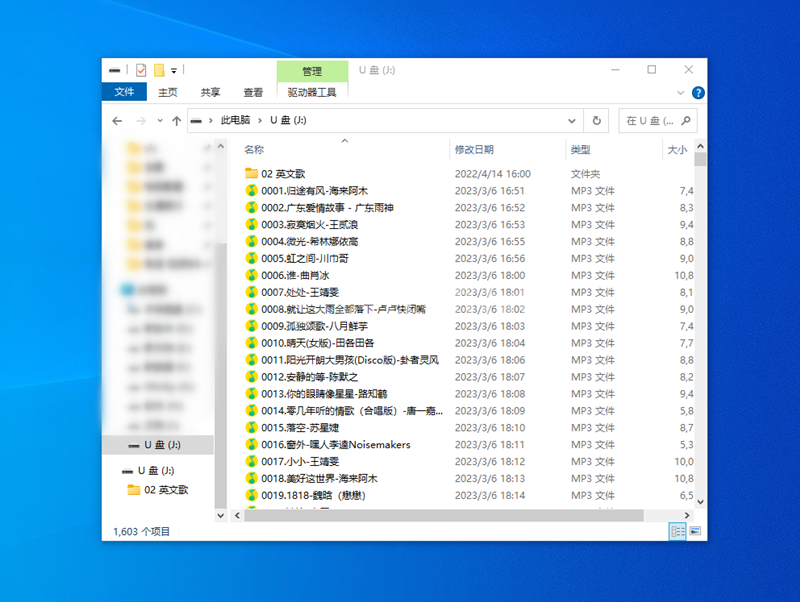The width and height of the screenshot is (800, 602).
Task: Go up one level with the up arrow
Action: (x=177, y=121)
